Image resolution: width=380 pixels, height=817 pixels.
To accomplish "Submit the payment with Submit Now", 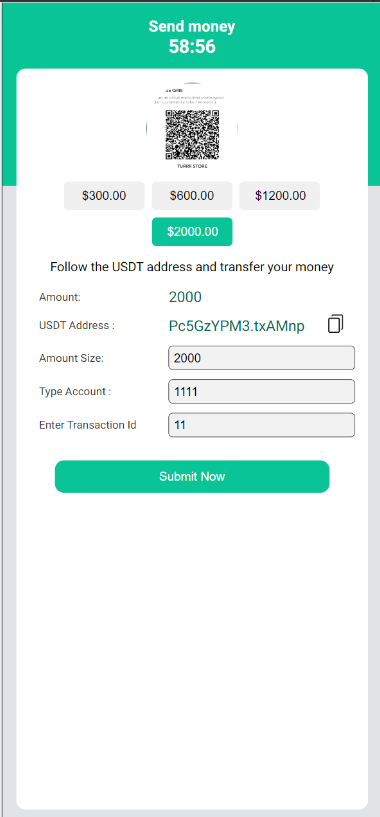I will click(192, 476).
